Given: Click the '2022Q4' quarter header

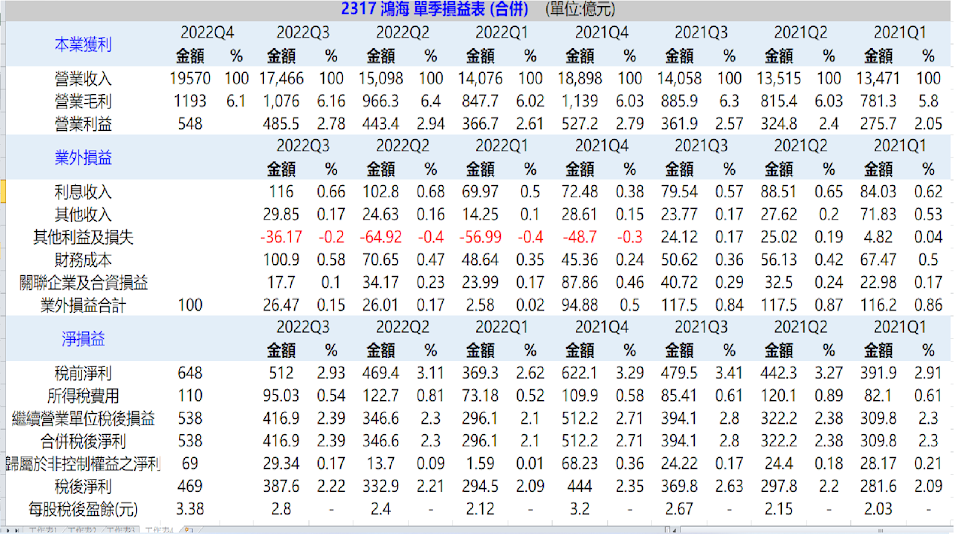Looking at the screenshot, I should pyautogui.click(x=207, y=32).
